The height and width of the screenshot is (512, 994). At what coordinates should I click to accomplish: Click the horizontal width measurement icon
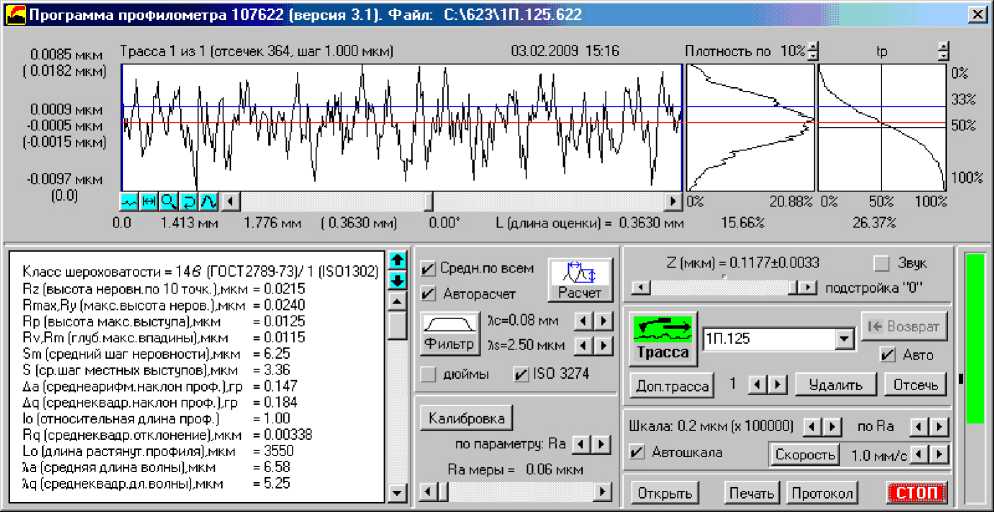tap(149, 201)
